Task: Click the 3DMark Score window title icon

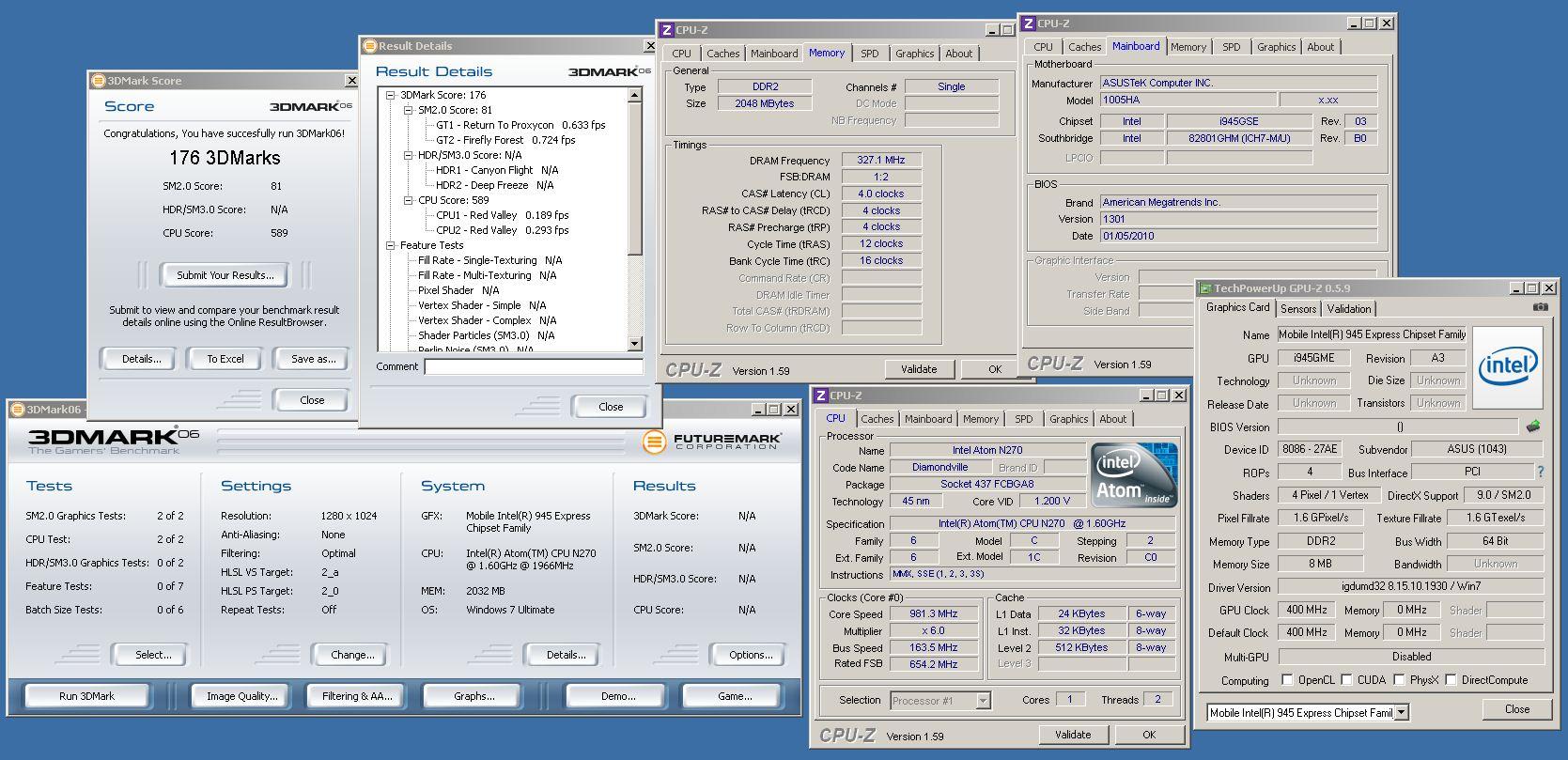Action: point(99,81)
